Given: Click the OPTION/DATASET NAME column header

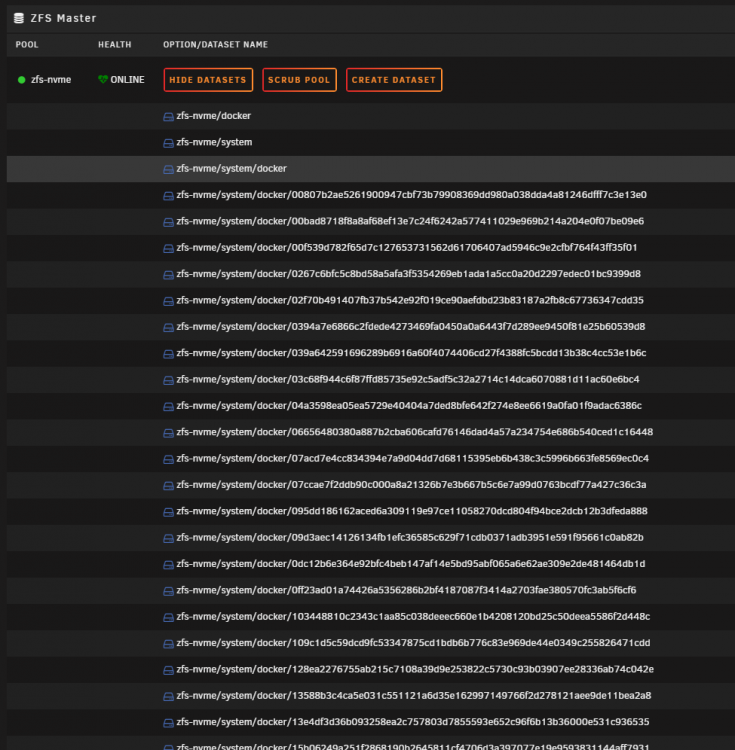Looking at the screenshot, I should click(215, 44).
